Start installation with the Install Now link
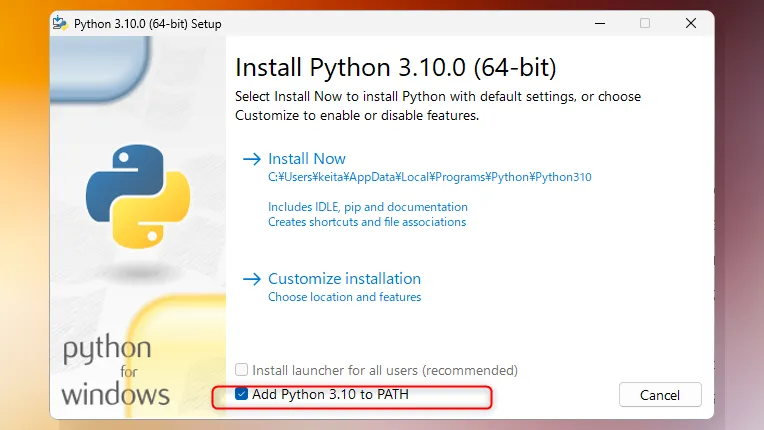 [x=307, y=159]
